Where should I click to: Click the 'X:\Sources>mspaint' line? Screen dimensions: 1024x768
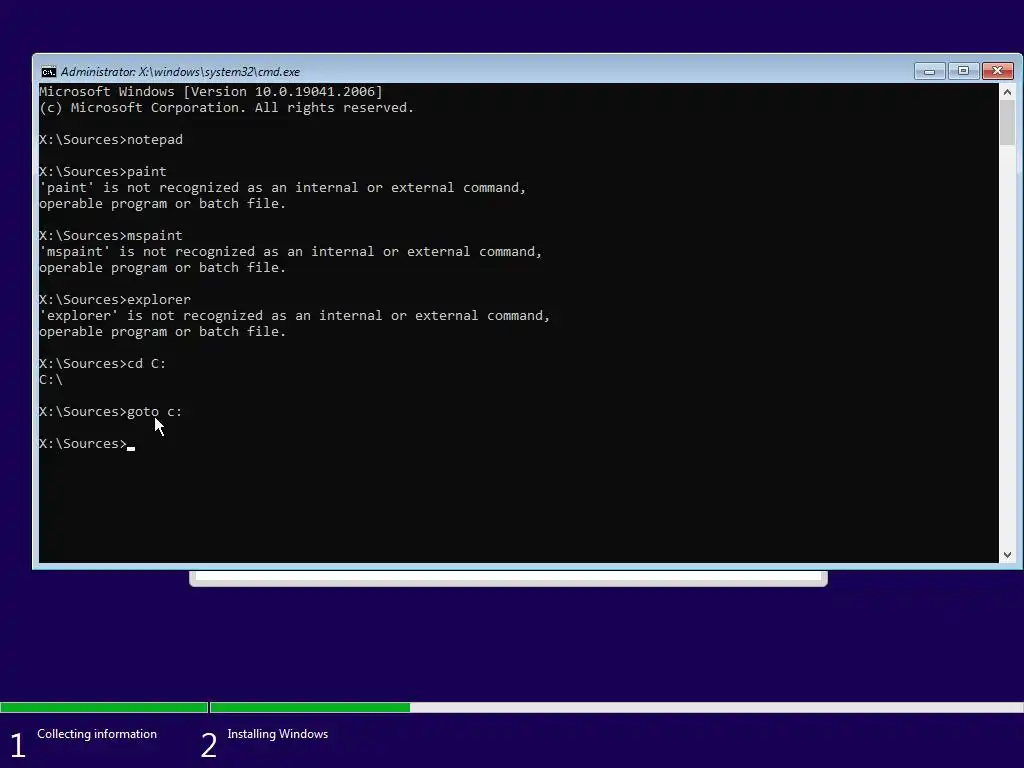[x=111, y=236]
